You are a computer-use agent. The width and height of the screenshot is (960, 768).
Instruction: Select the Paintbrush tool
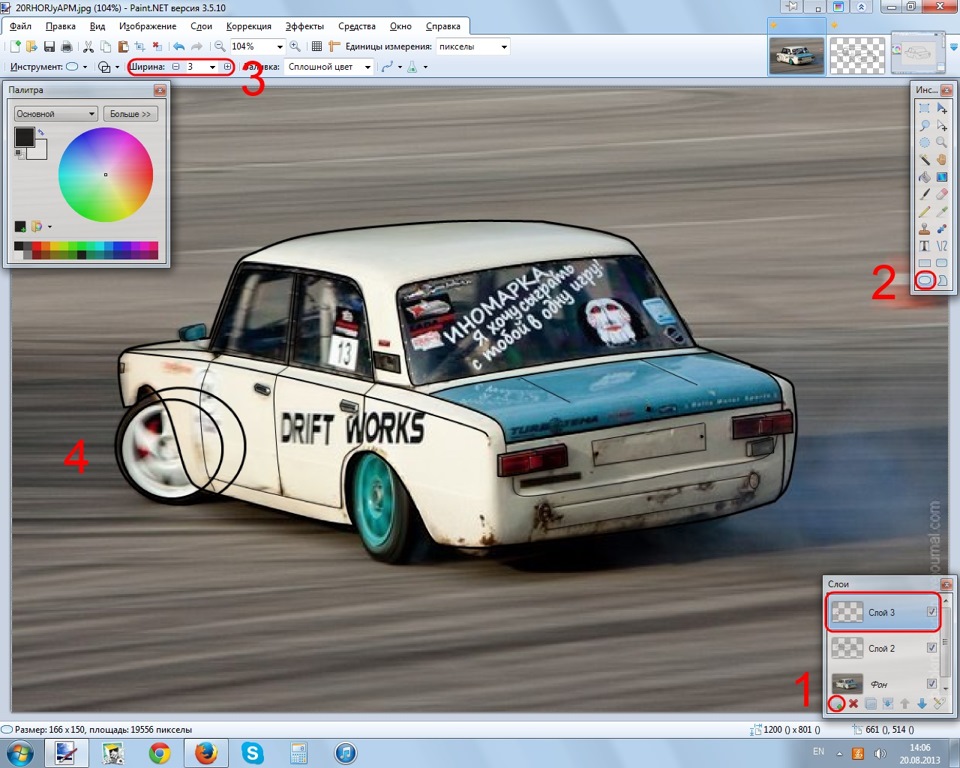(x=924, y=194)
